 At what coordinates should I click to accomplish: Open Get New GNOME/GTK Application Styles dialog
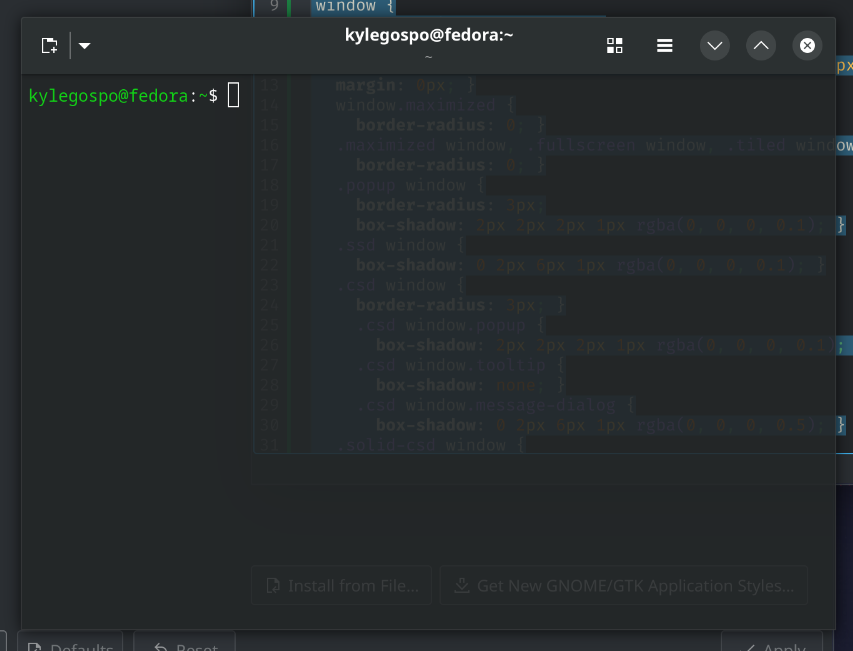[x=623, y=585]
